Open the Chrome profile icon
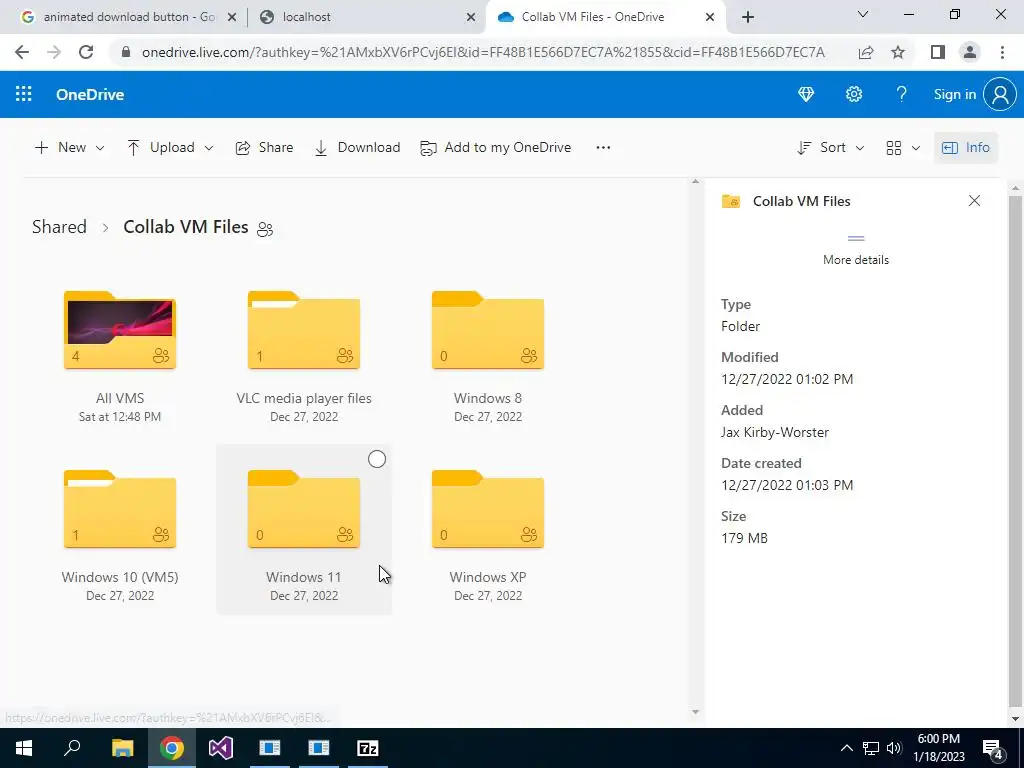 point(970,52)
